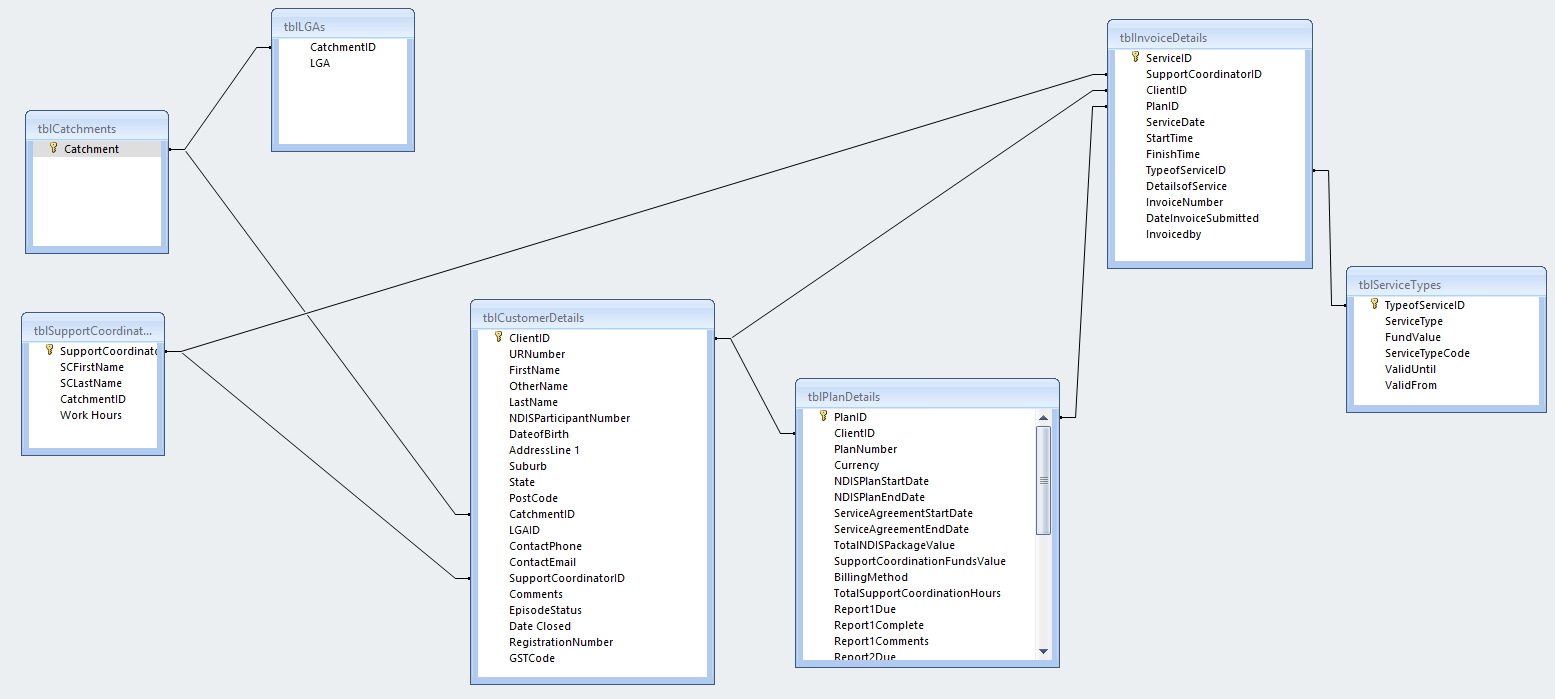Select the Date Closed field

click(540, 626)
